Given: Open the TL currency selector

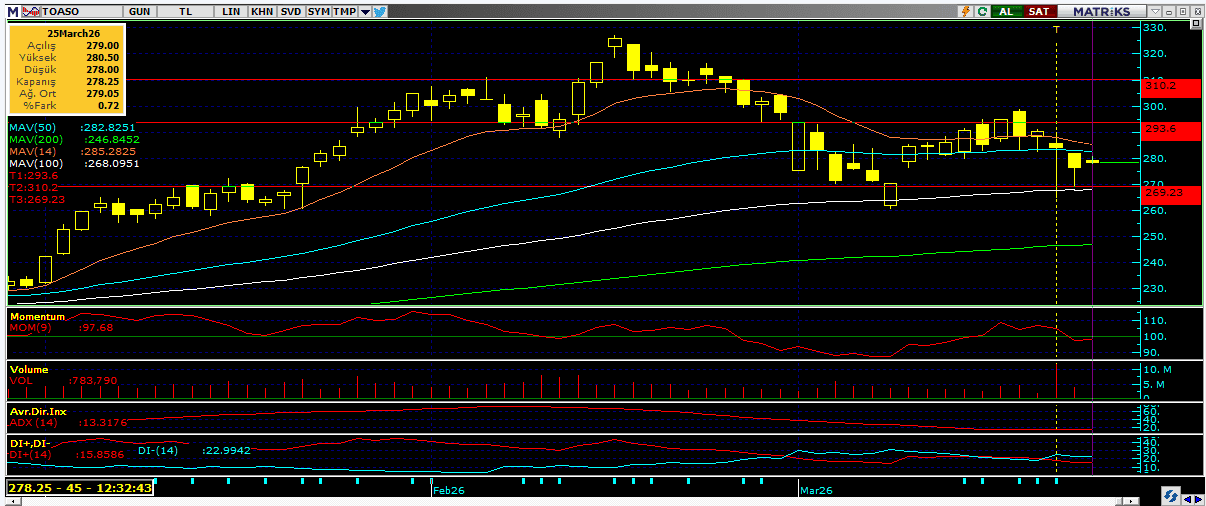Looking at the screenshot, I should [x=186, y=11].
